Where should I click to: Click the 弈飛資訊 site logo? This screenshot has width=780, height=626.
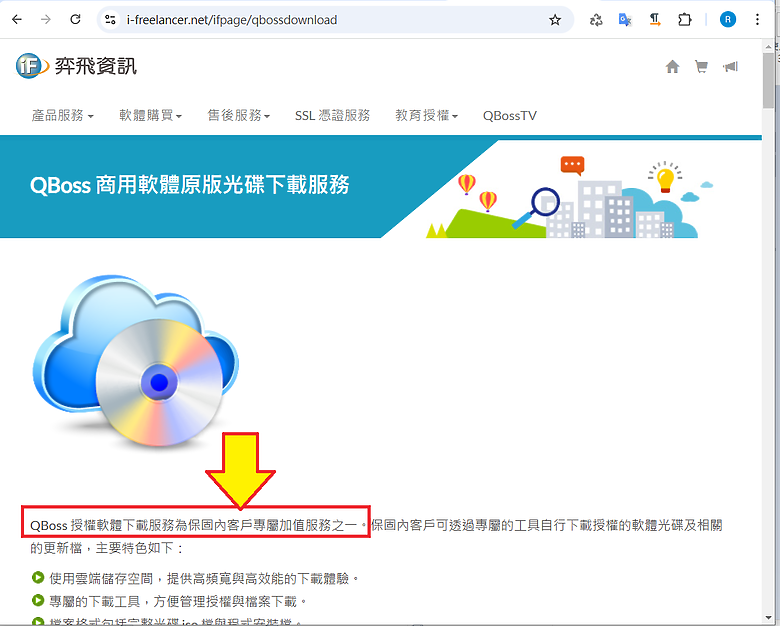(76, 66)
